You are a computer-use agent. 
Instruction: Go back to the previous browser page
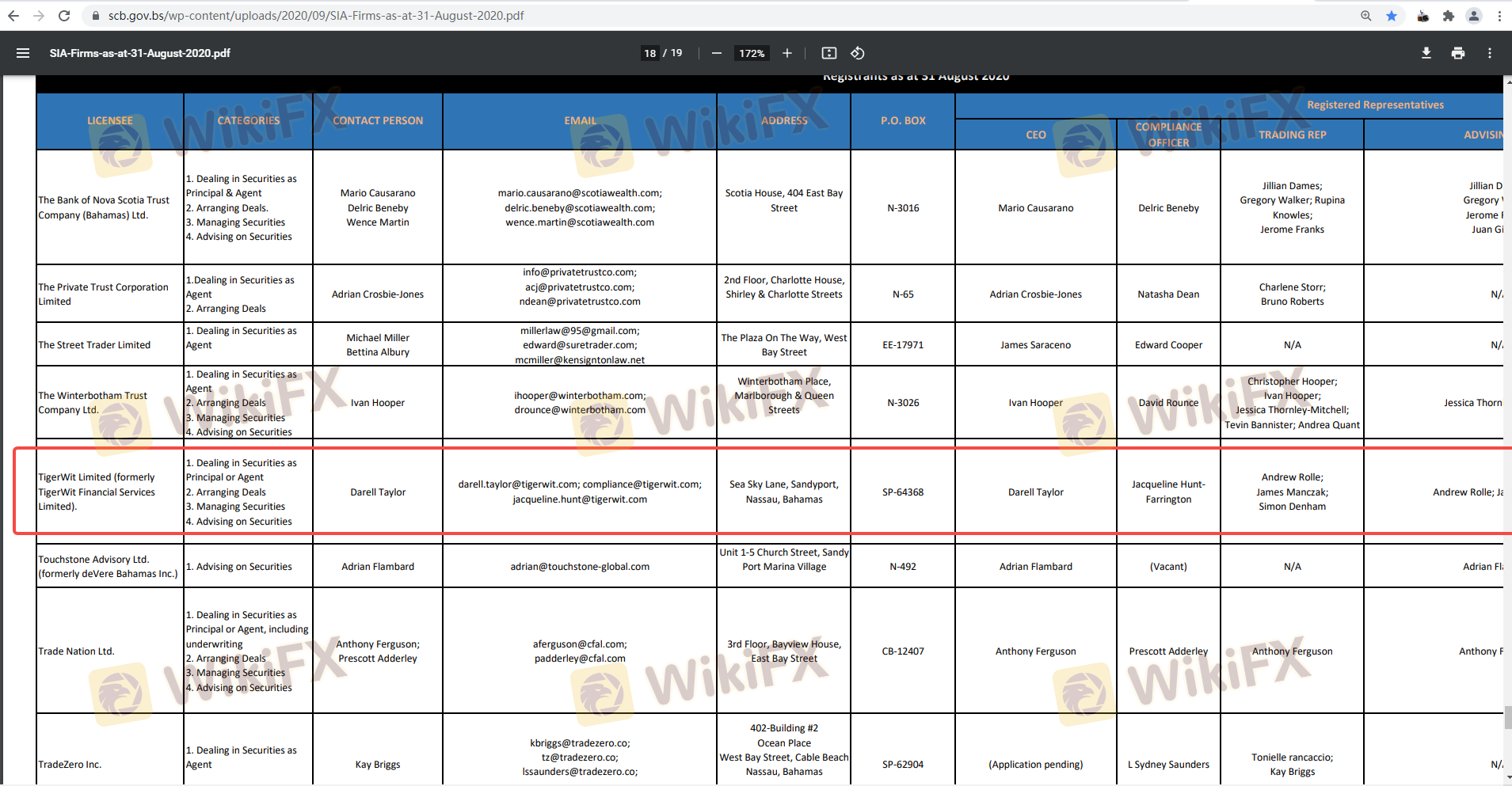[x=13, y=16]
